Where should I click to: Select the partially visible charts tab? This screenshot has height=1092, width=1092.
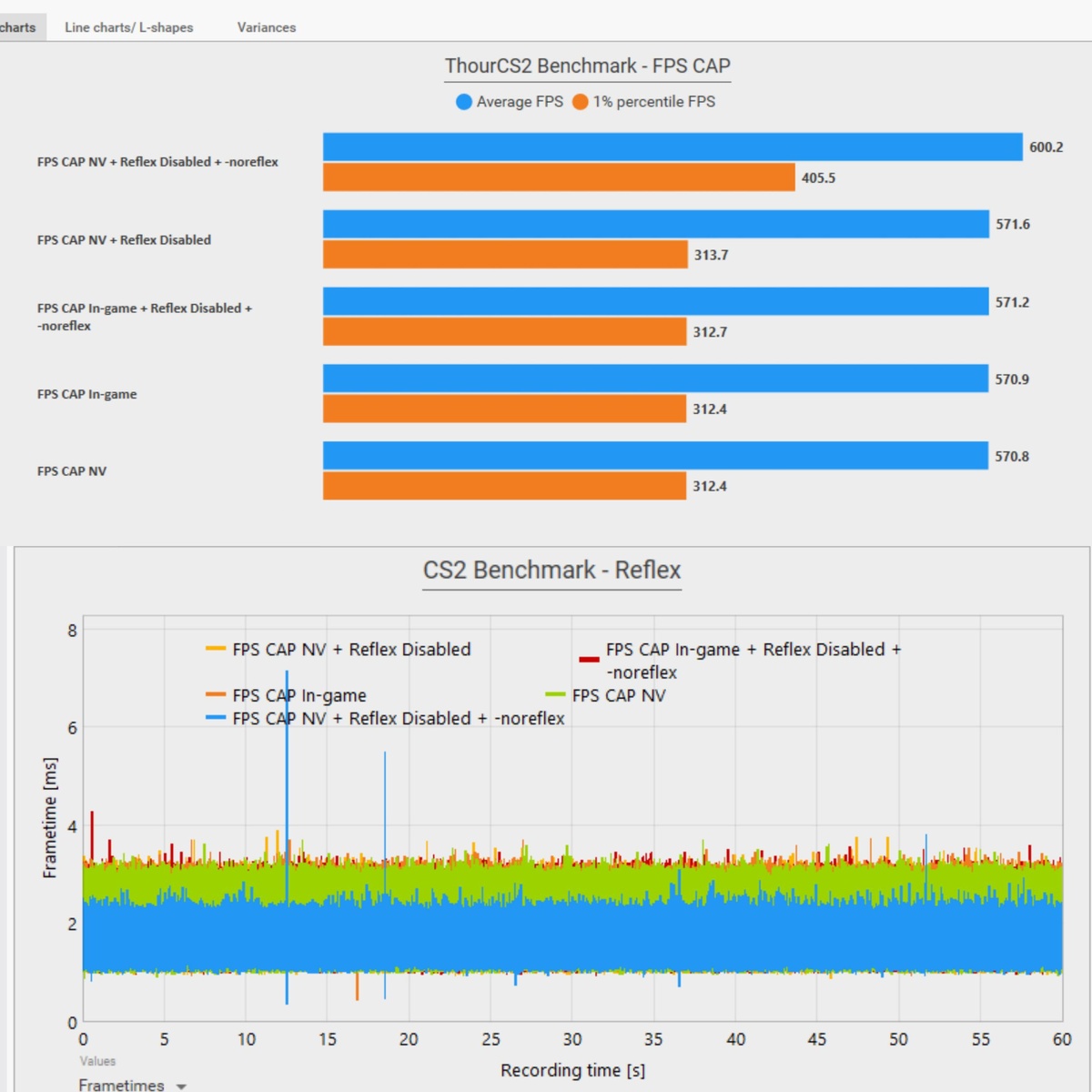point(18,27)
